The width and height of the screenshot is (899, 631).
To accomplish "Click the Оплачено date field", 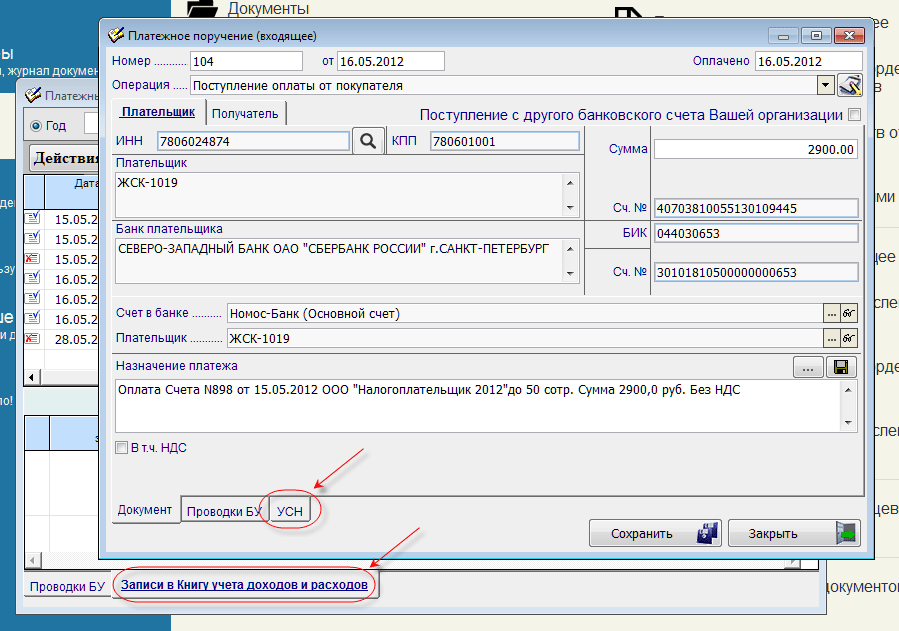I will pos(808,61).
